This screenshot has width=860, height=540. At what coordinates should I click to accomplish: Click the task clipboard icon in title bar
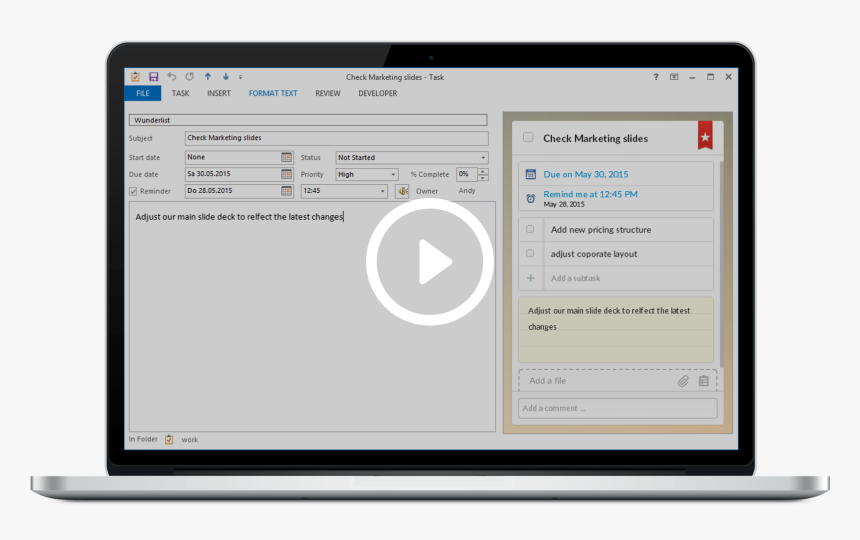pos(135,77)
